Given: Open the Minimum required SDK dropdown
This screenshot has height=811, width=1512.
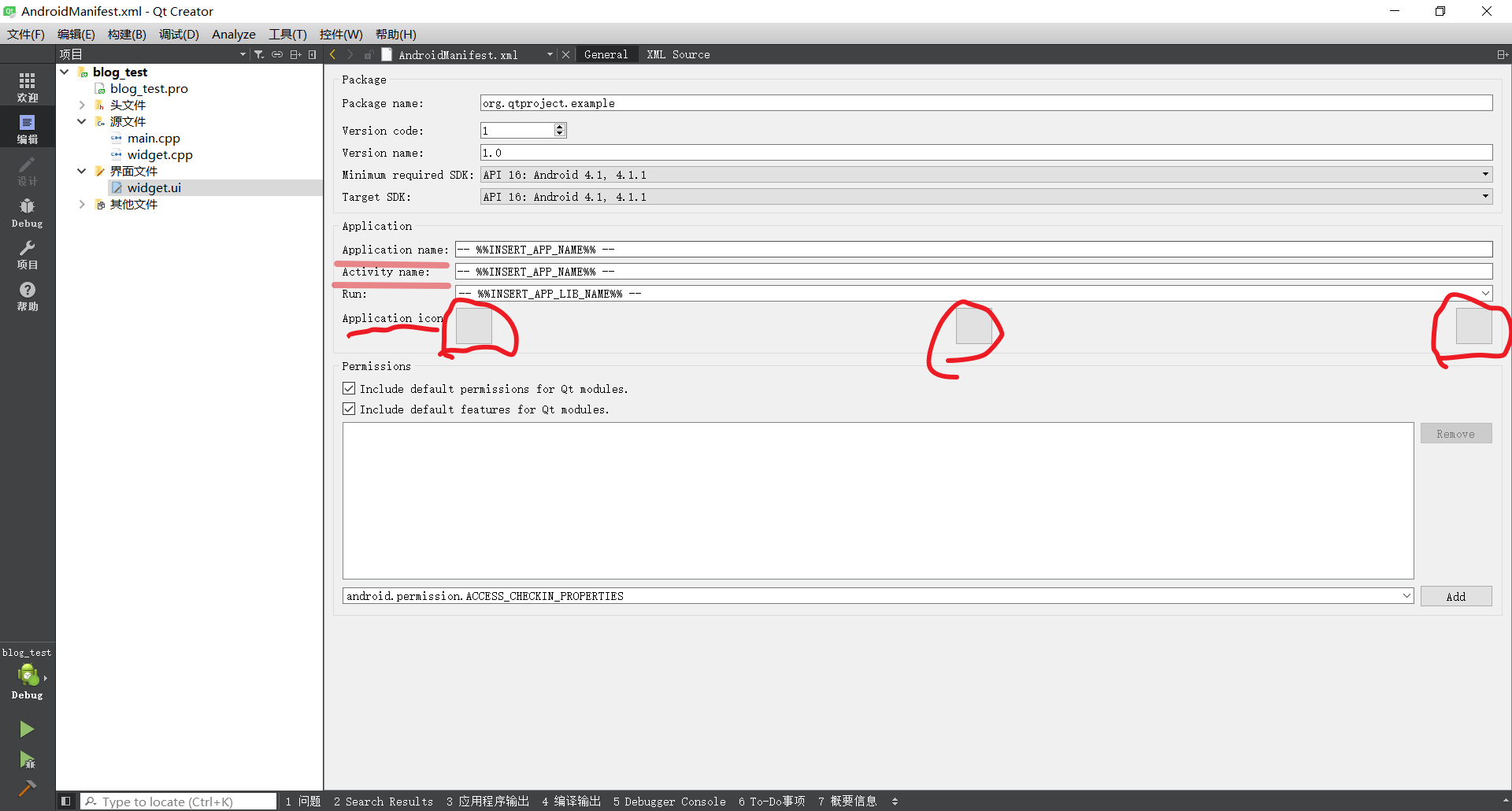Looking at the screenshot, I should (x=987, y=175).
